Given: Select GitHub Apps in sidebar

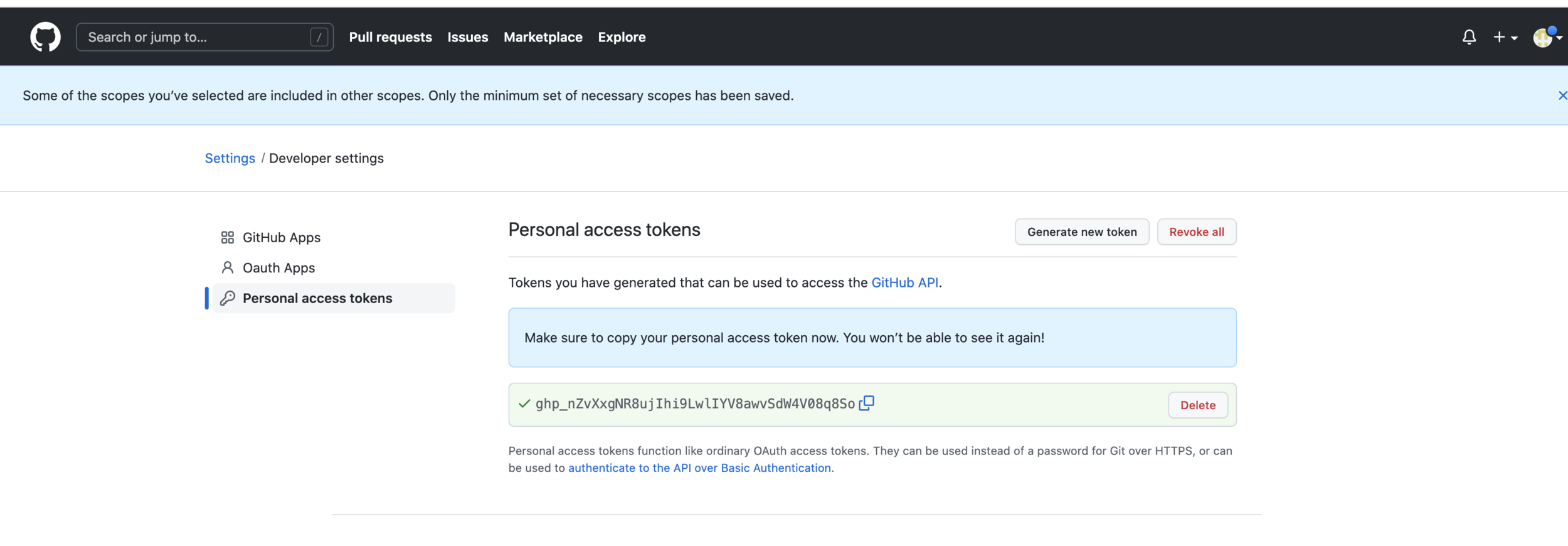Looking at the screenshot, I should (334, 237).
